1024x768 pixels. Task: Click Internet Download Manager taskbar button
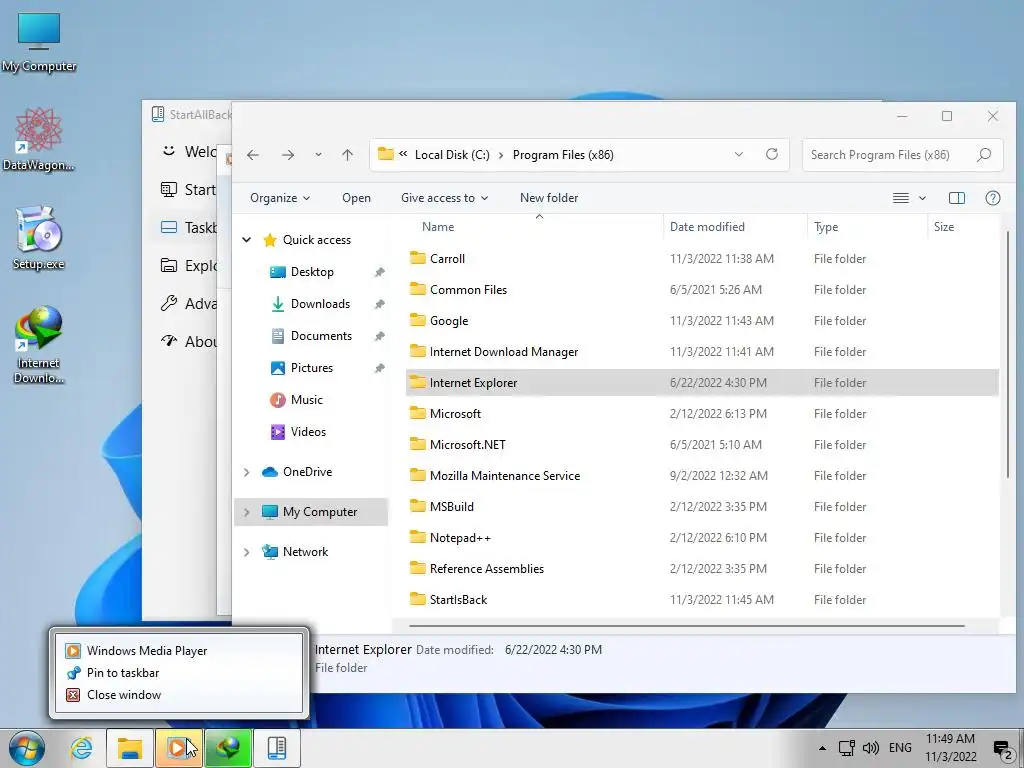pyautogui.click(x=228, y=748)
